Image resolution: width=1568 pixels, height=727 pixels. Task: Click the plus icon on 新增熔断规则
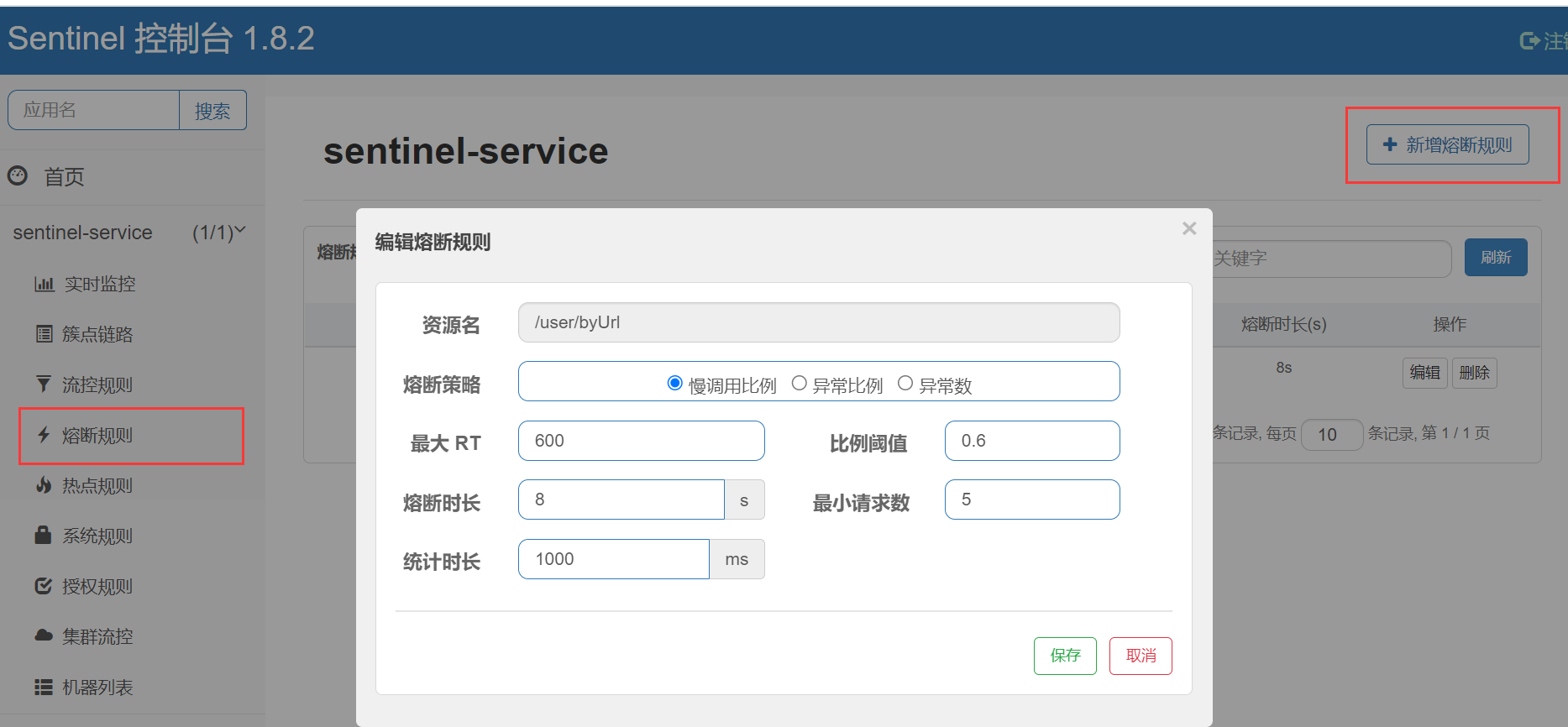pyautogui.click(x=1390, y=144)
